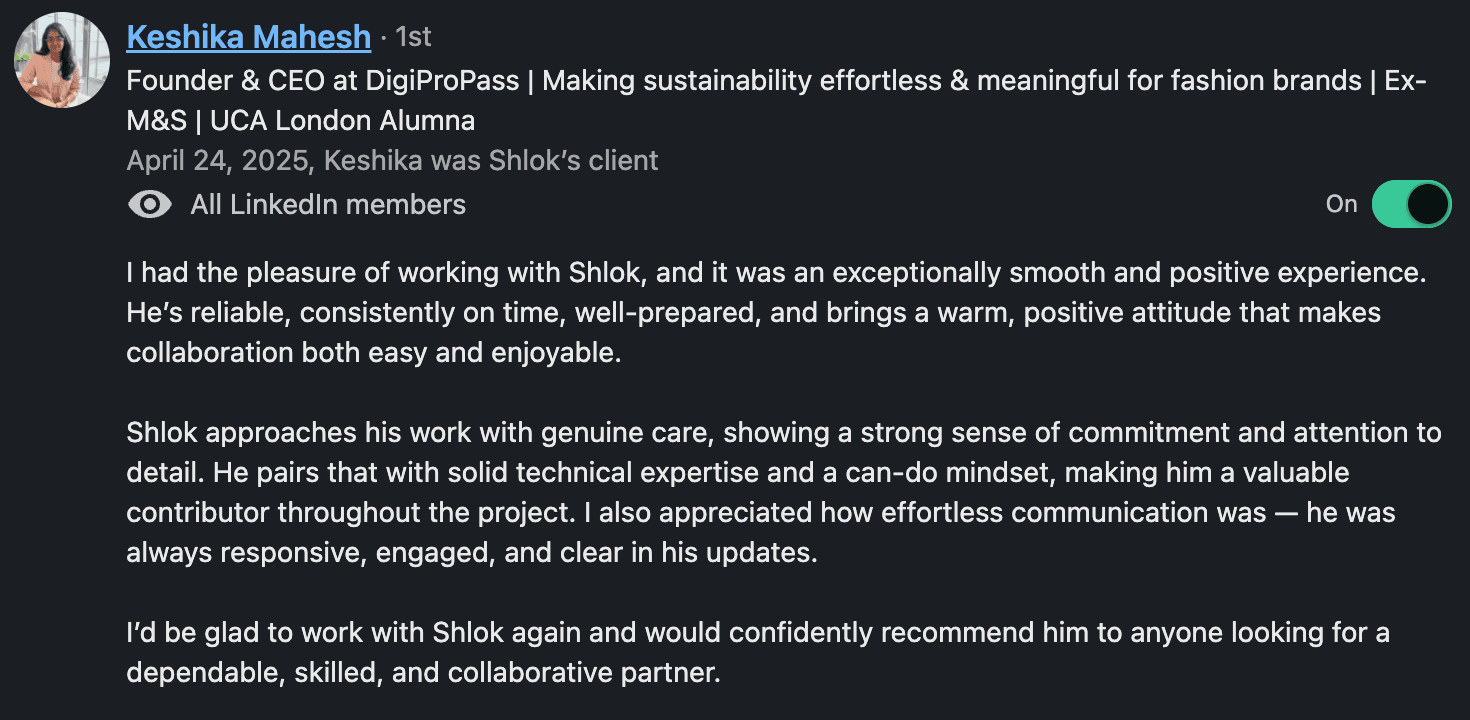This screenshot has height=720, width=1470.
Task: Toggle the recommendation visibility switch off
Action: 1411,204
